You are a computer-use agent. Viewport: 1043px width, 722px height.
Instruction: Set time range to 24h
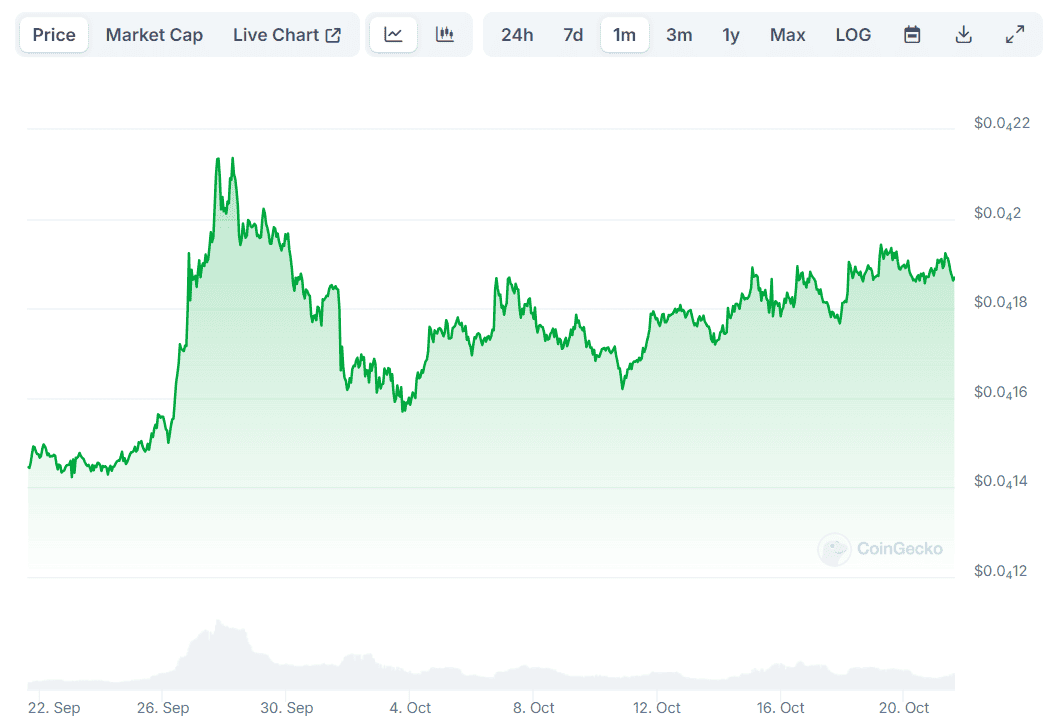pyautogui.click(x=517, y=35)
